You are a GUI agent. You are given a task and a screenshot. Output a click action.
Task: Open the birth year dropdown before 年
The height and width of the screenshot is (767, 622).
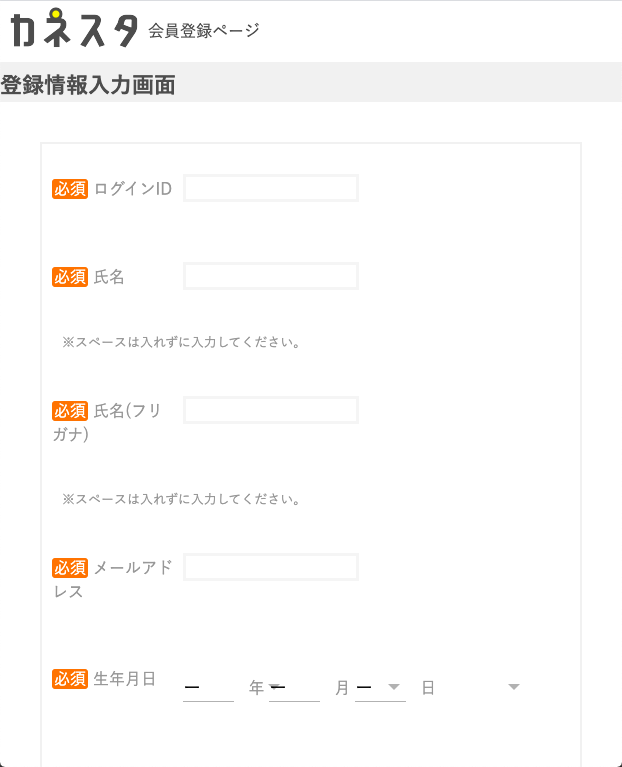[x=209, y=687]
